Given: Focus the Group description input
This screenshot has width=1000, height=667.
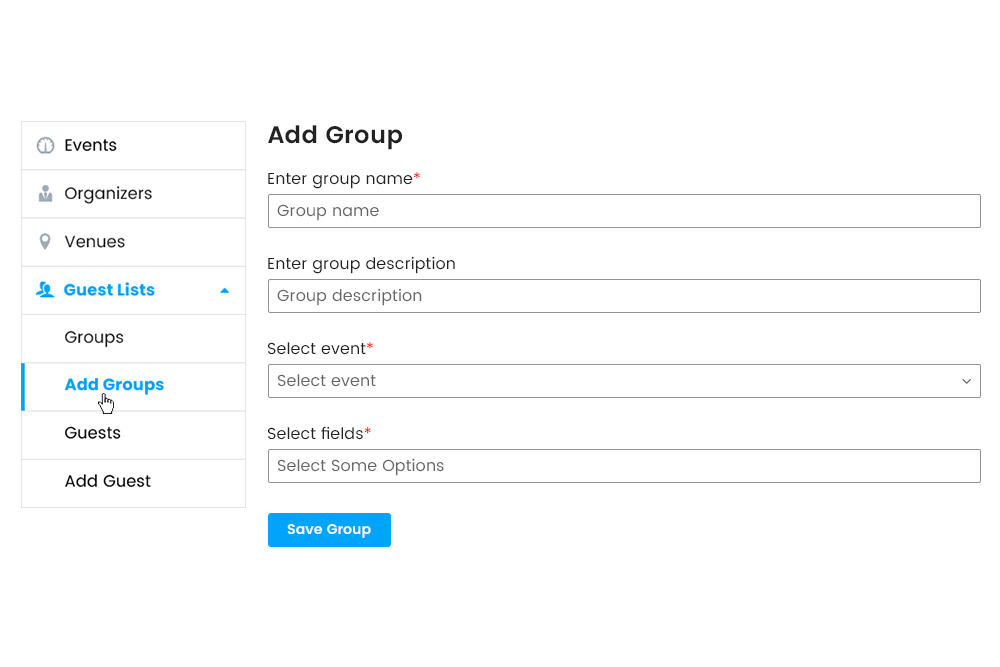Looking at the screenshot, I should (x=624, y=296).
